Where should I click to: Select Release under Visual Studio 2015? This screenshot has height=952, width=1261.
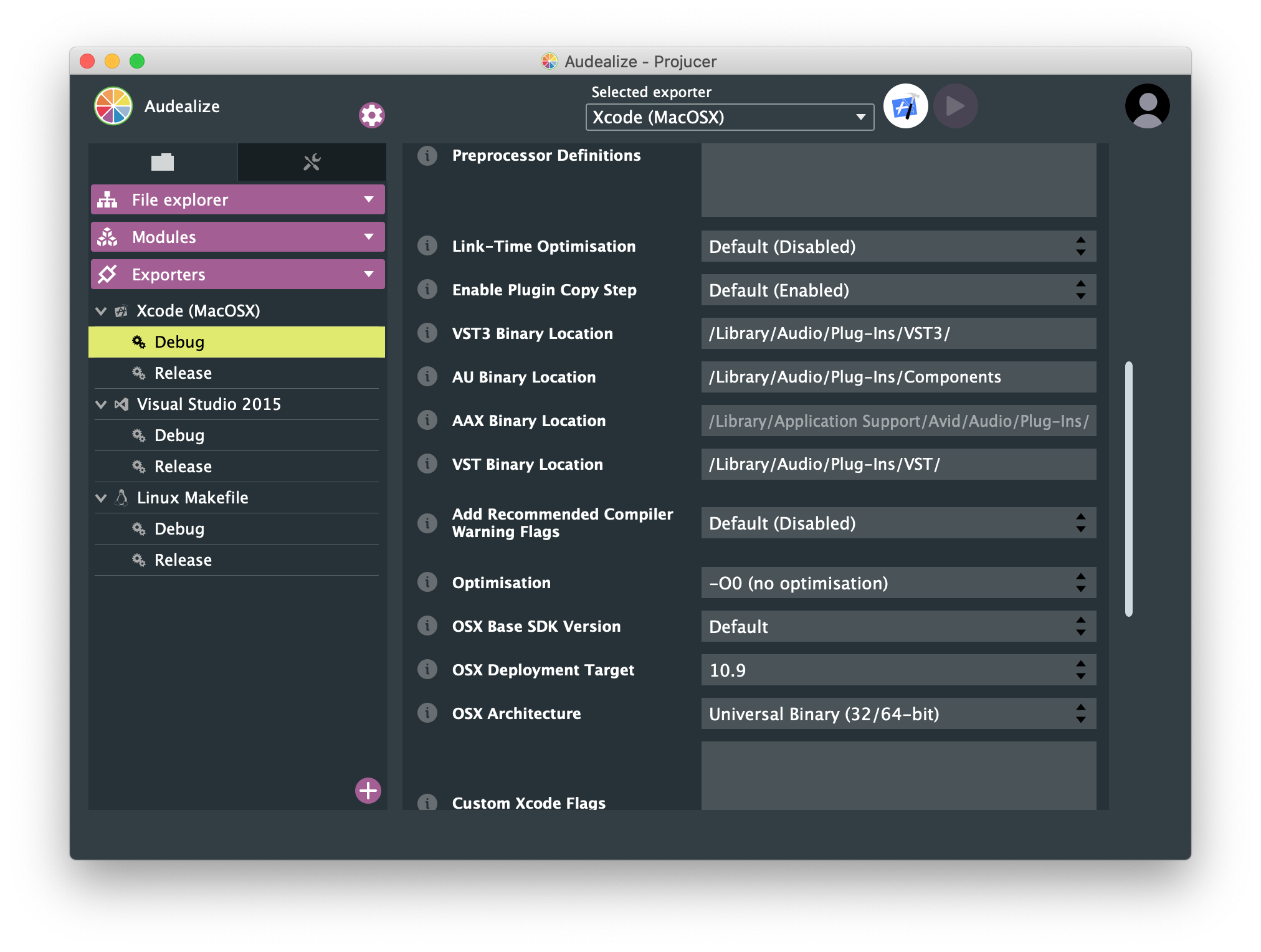[x=183, y=466]
